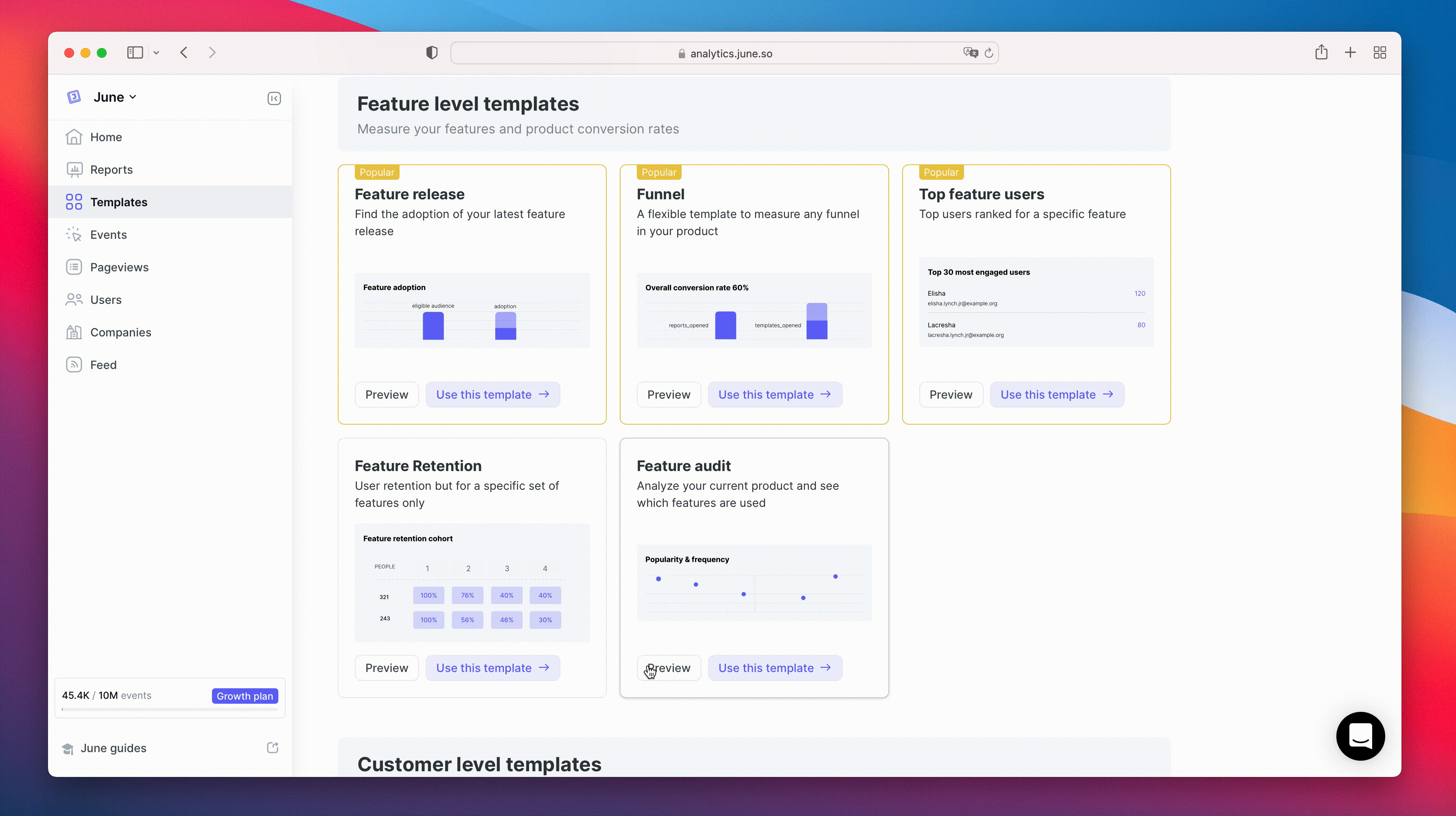The height and width of the screenshot is (816, 1456).
Task: Click the Feature Retention card title
Action: pyautogui.click(x=418, y=466)
